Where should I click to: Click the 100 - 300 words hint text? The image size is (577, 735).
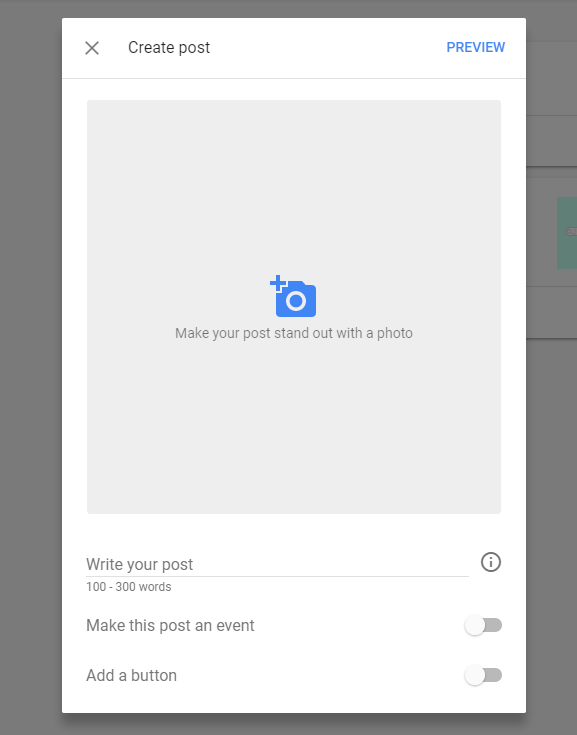coord(128,587)
